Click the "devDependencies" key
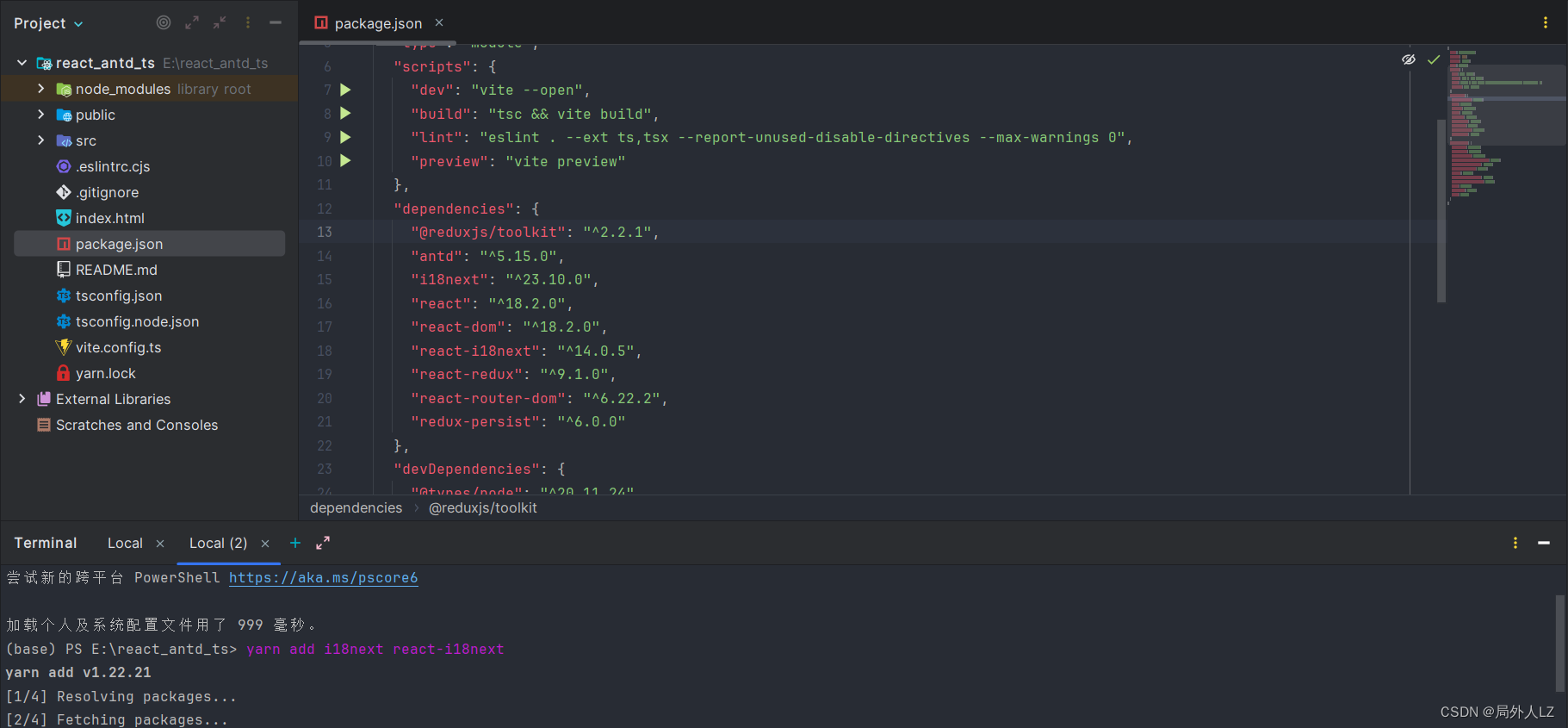The image size is (1568, 728). (x=467, y=470)
